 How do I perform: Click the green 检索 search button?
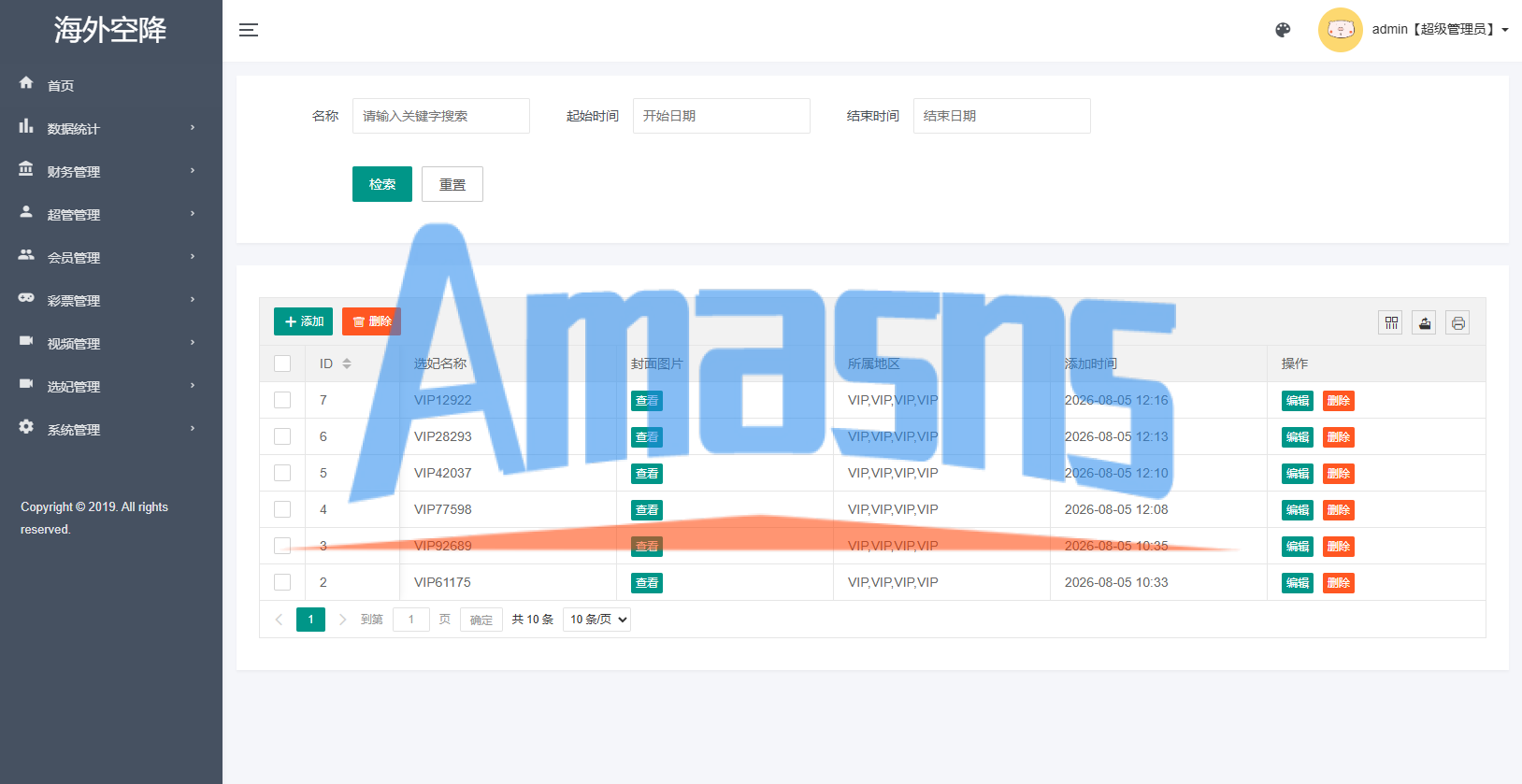[x=382, y=184]
